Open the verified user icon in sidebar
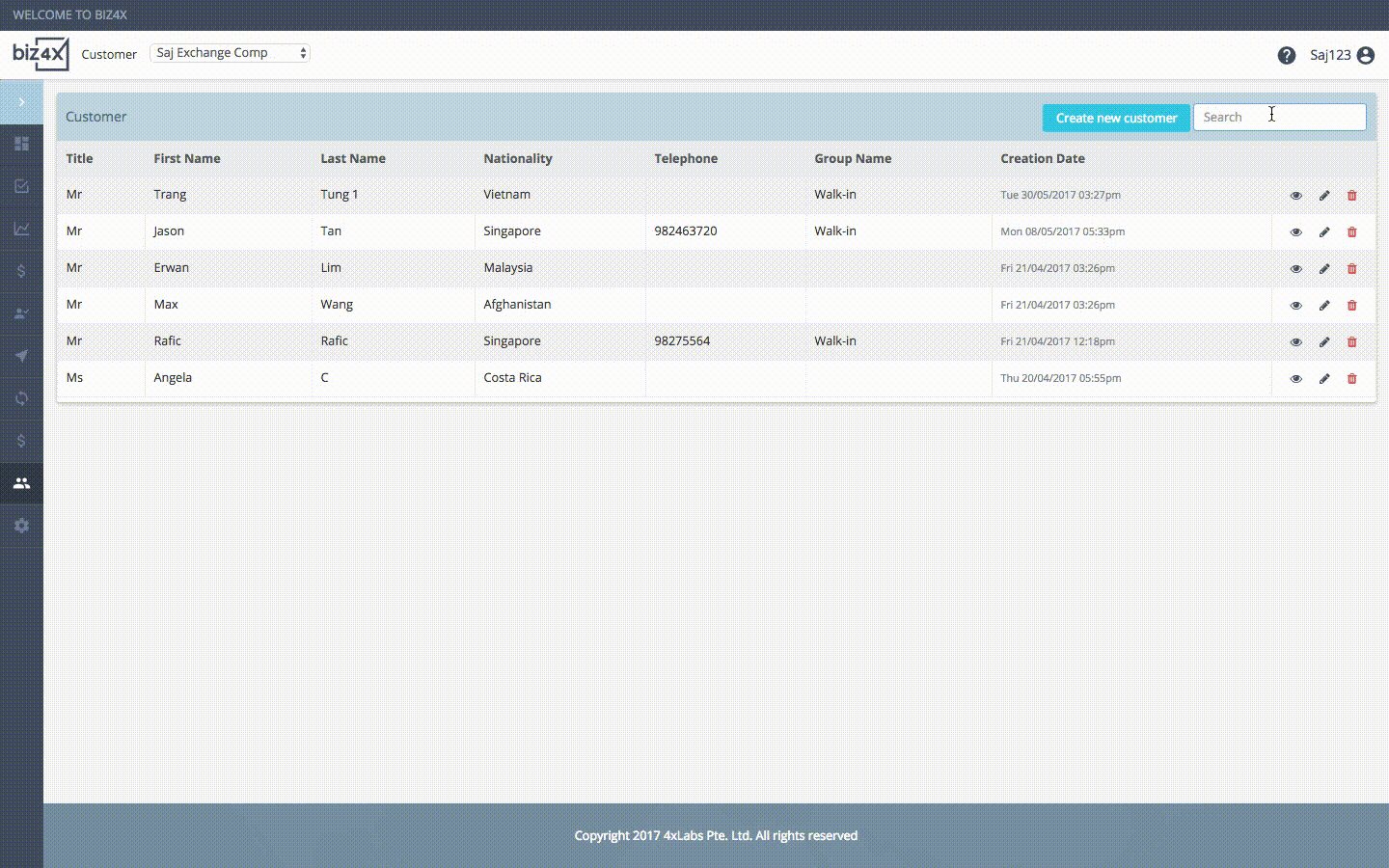The width and height of the screenshot is (1389, 868). click(x=21, y=313)
